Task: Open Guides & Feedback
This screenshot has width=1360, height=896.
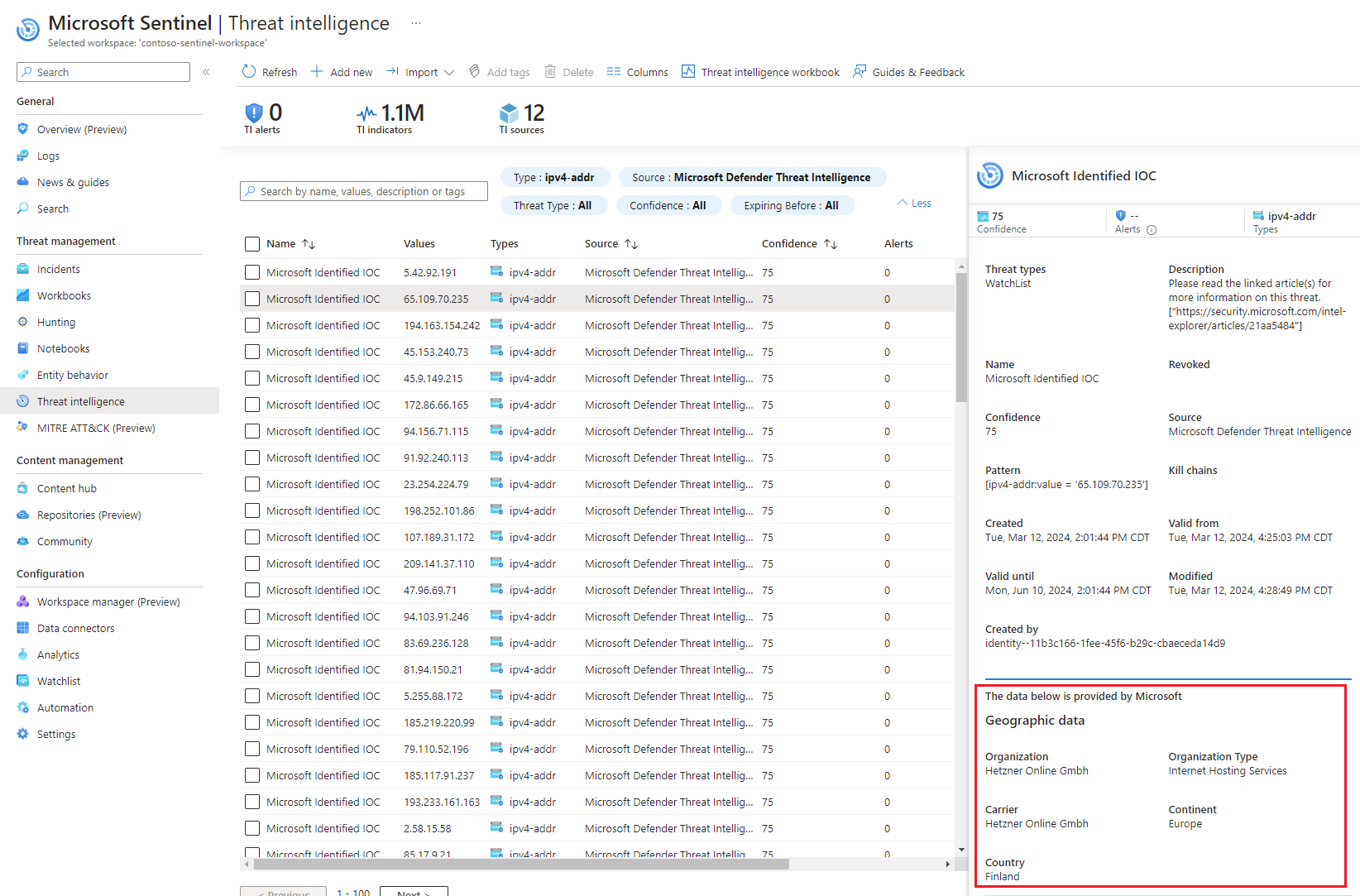Action: (908, 72)
